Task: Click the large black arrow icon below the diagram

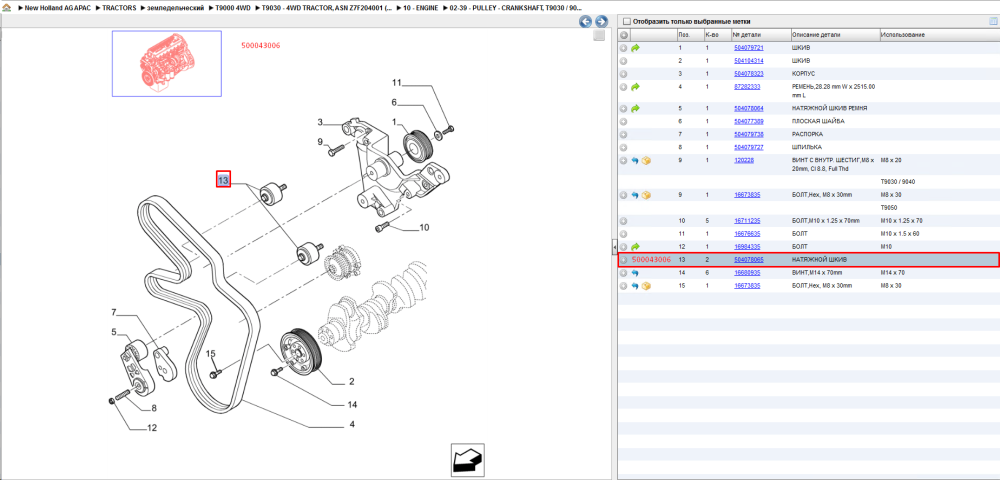Action: click(467, 460)
